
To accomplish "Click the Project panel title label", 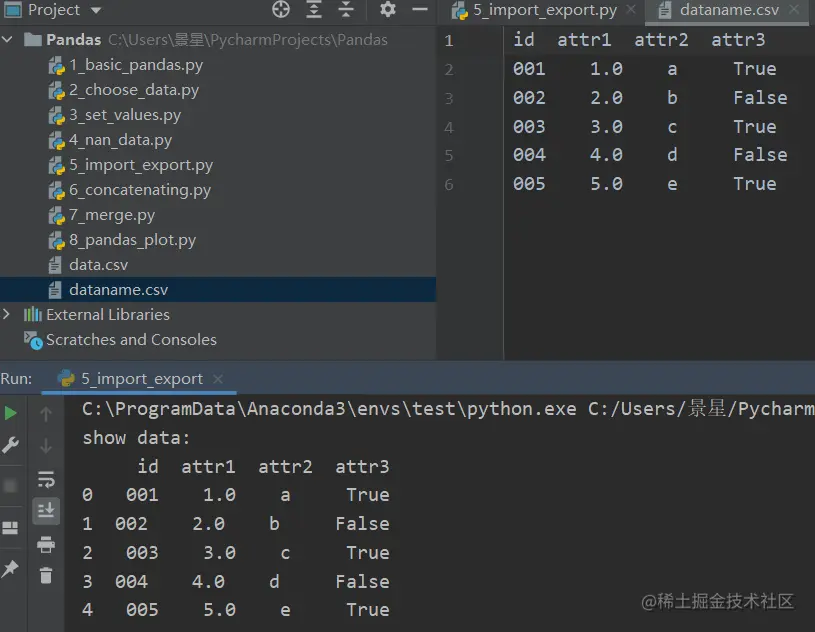I will point(54,9).
